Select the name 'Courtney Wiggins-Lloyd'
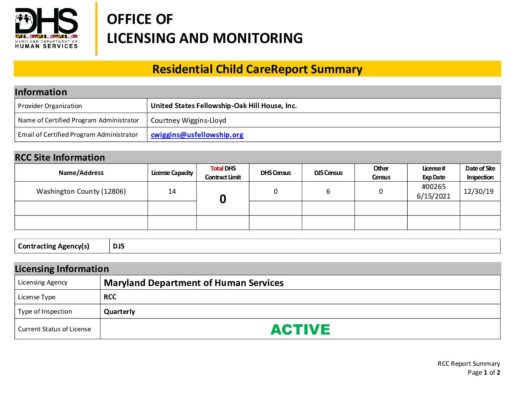 pos(188,120)
